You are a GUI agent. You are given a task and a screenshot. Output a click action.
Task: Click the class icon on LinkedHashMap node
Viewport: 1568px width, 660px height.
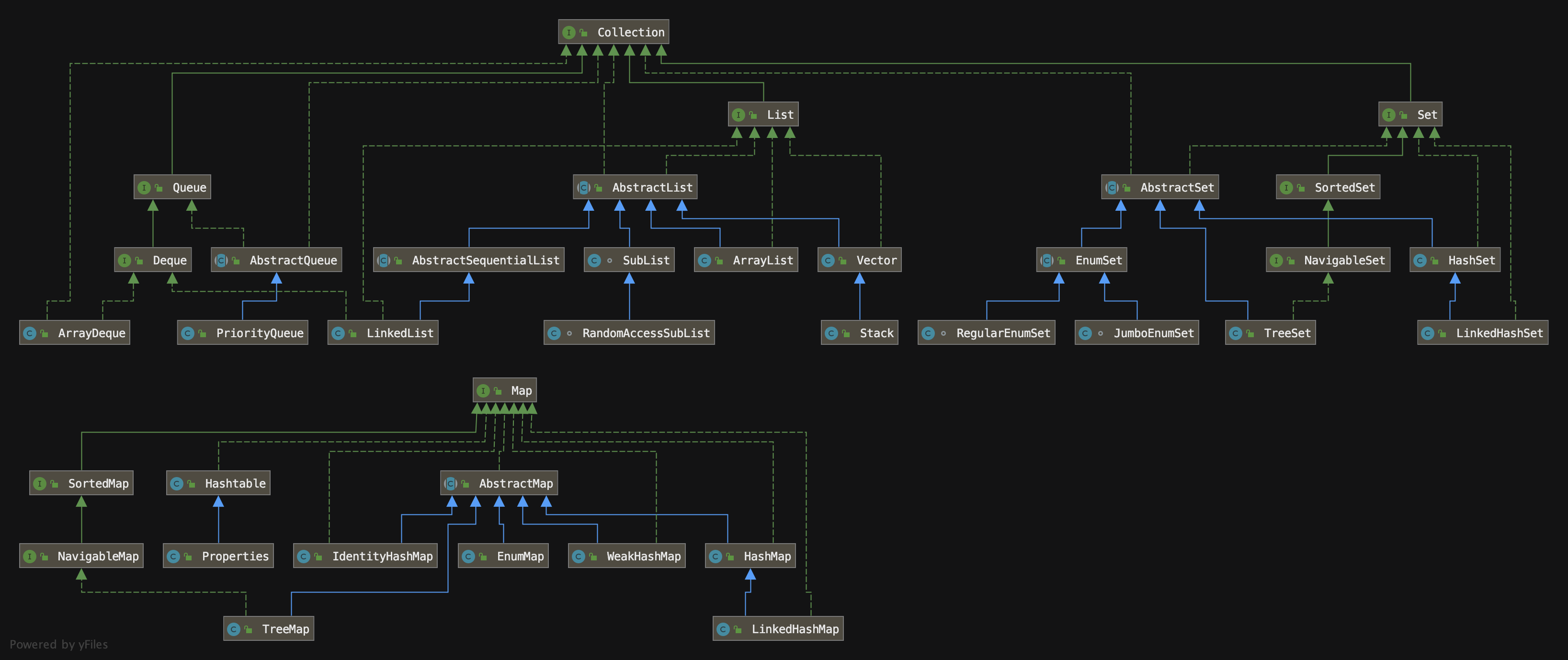(723, 629)
